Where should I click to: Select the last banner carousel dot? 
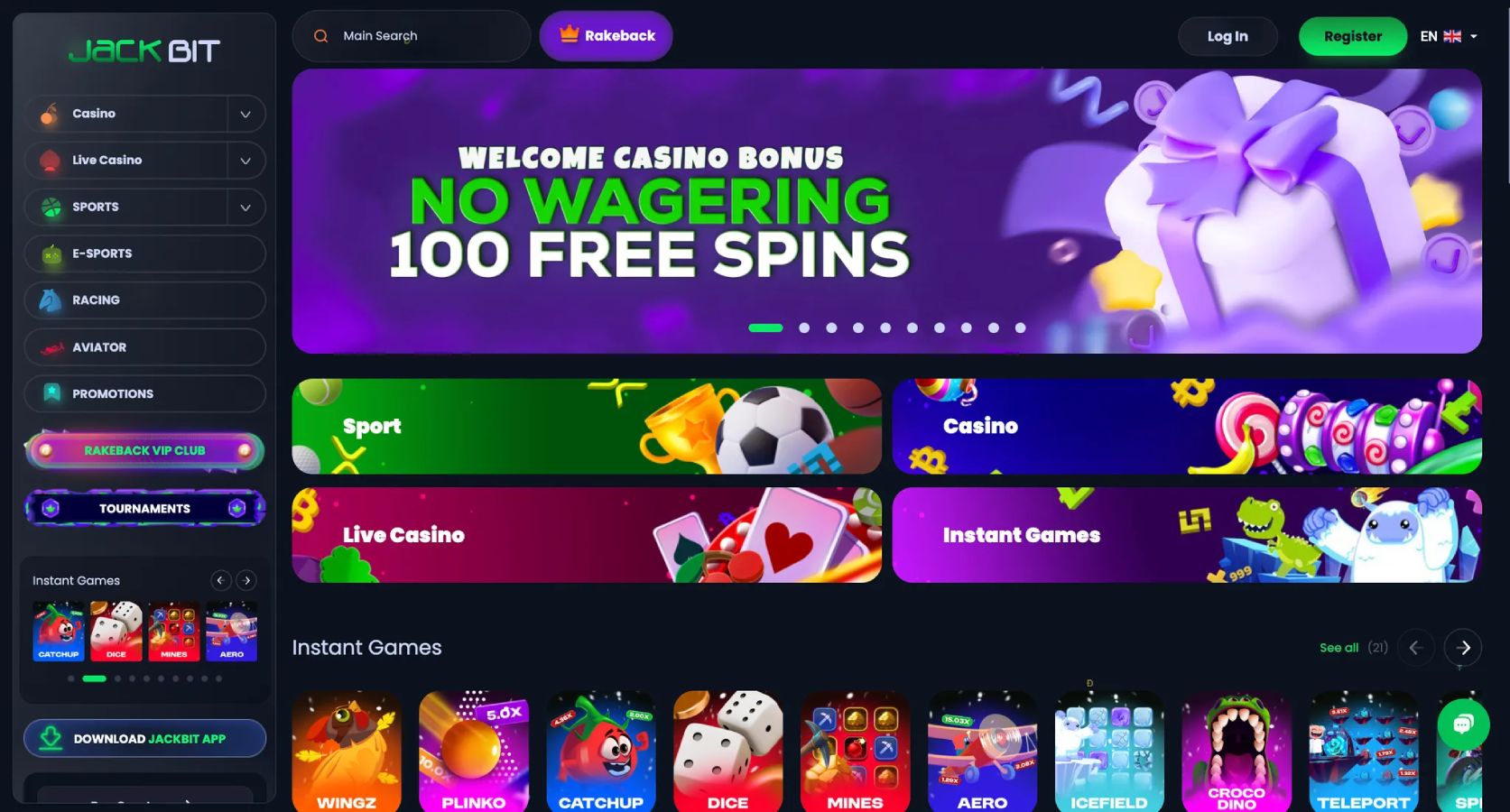(x=1020, y=328)
